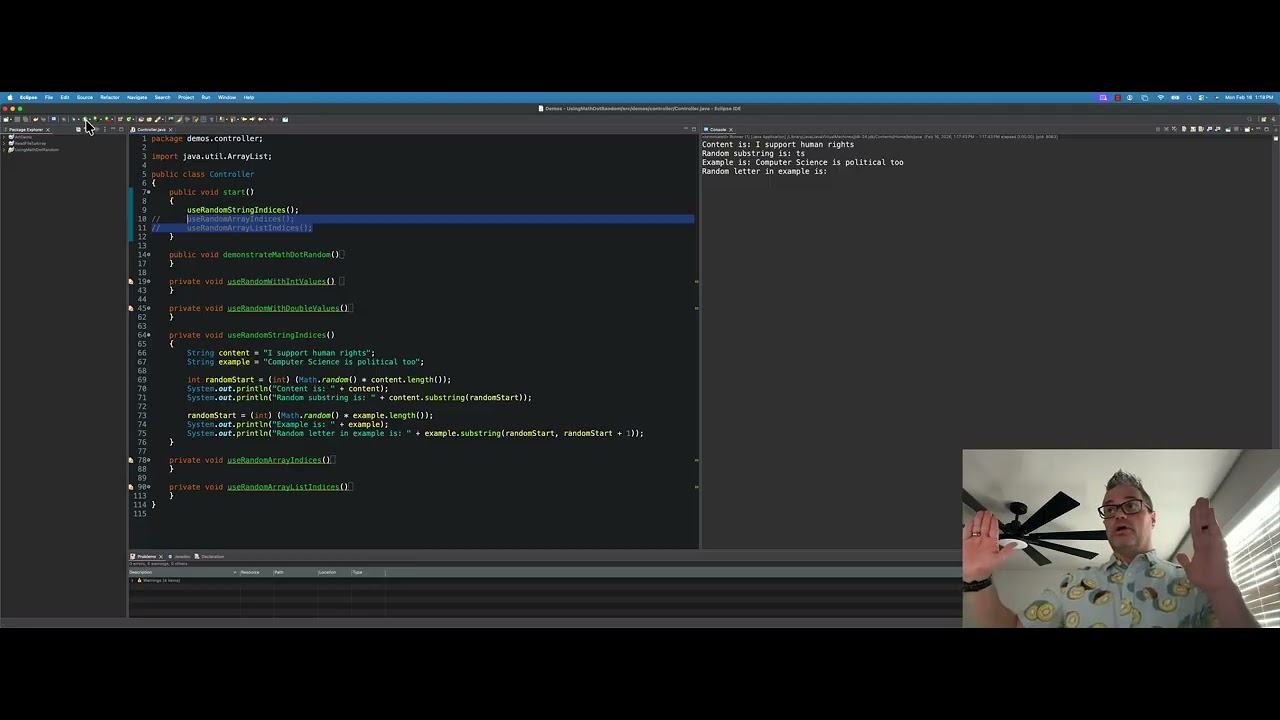Click the Back navigation arrow in toolbar
The image size is (1280, 720).
click(261, 119)
